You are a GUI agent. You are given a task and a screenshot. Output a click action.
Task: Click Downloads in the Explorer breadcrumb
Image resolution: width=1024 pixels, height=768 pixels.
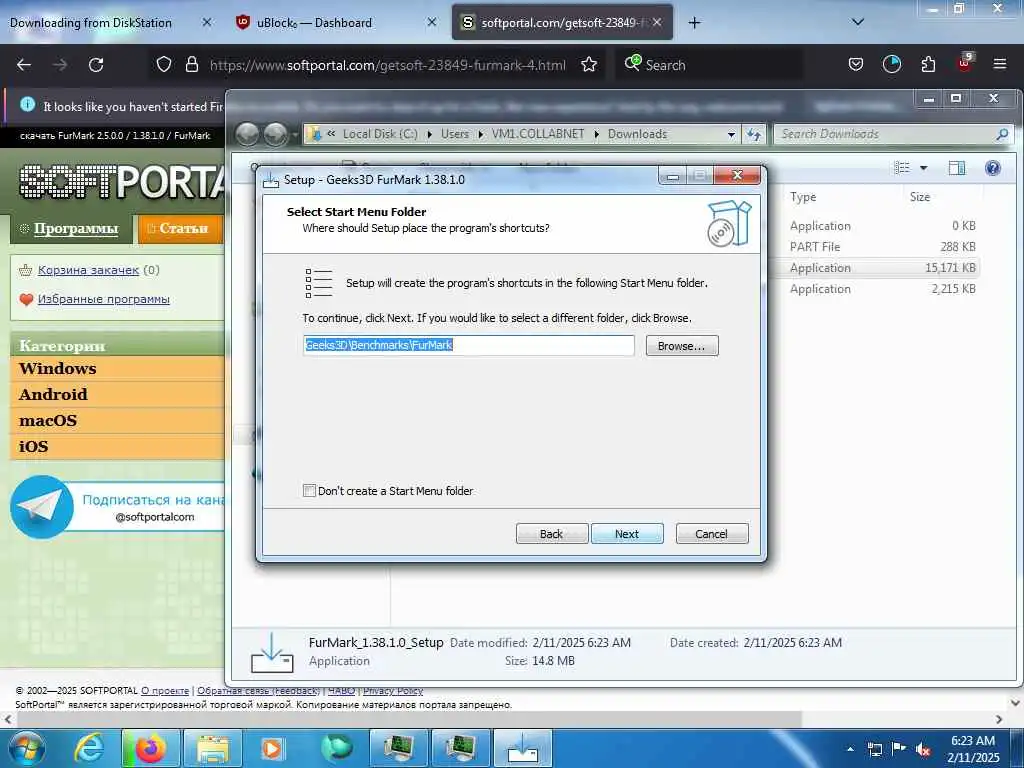point(637,134)
